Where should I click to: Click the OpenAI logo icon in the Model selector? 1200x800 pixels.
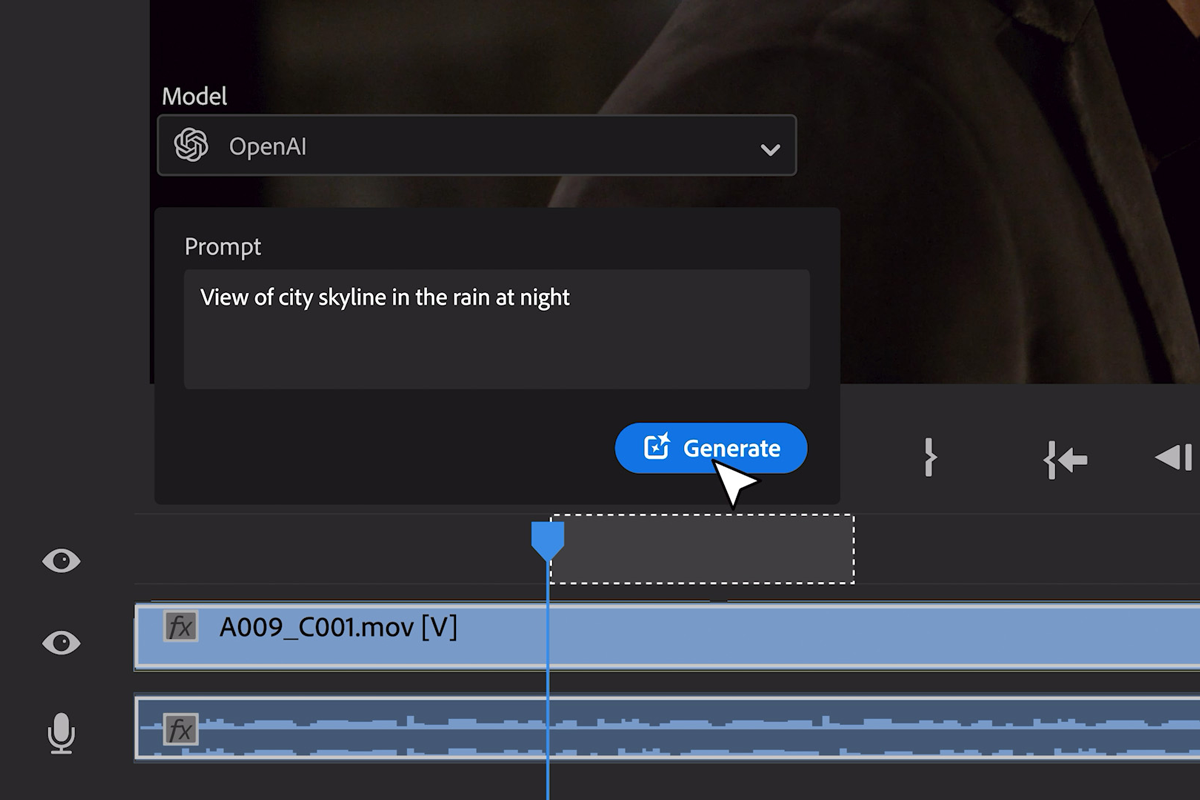coord(192,146)
